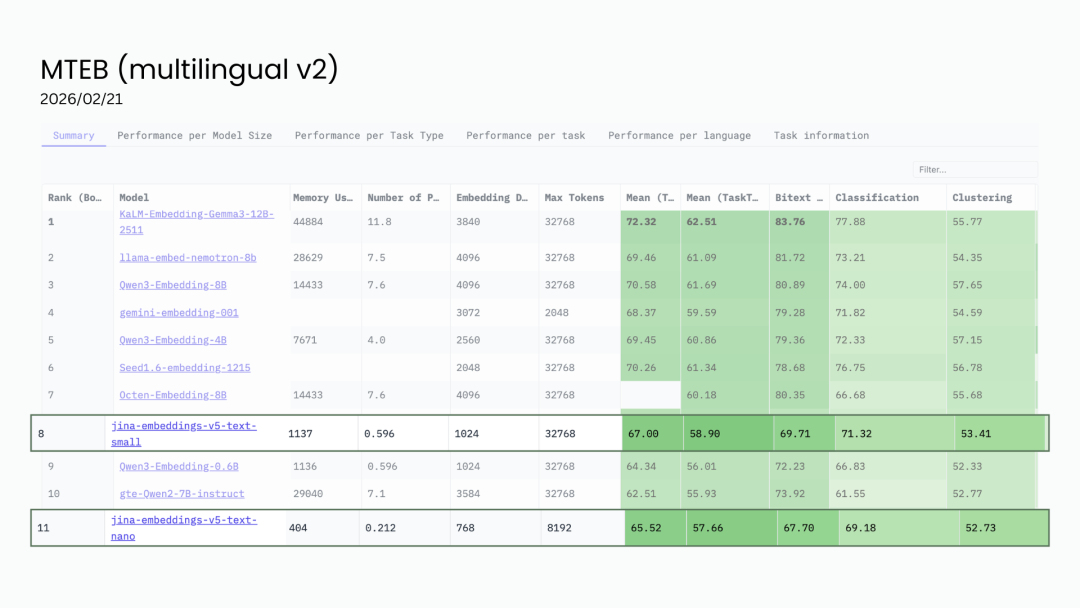Viewport: 1080px width, 608px height.
Task: Sort by Mean (Task) column header
Action: pos(650,198)
